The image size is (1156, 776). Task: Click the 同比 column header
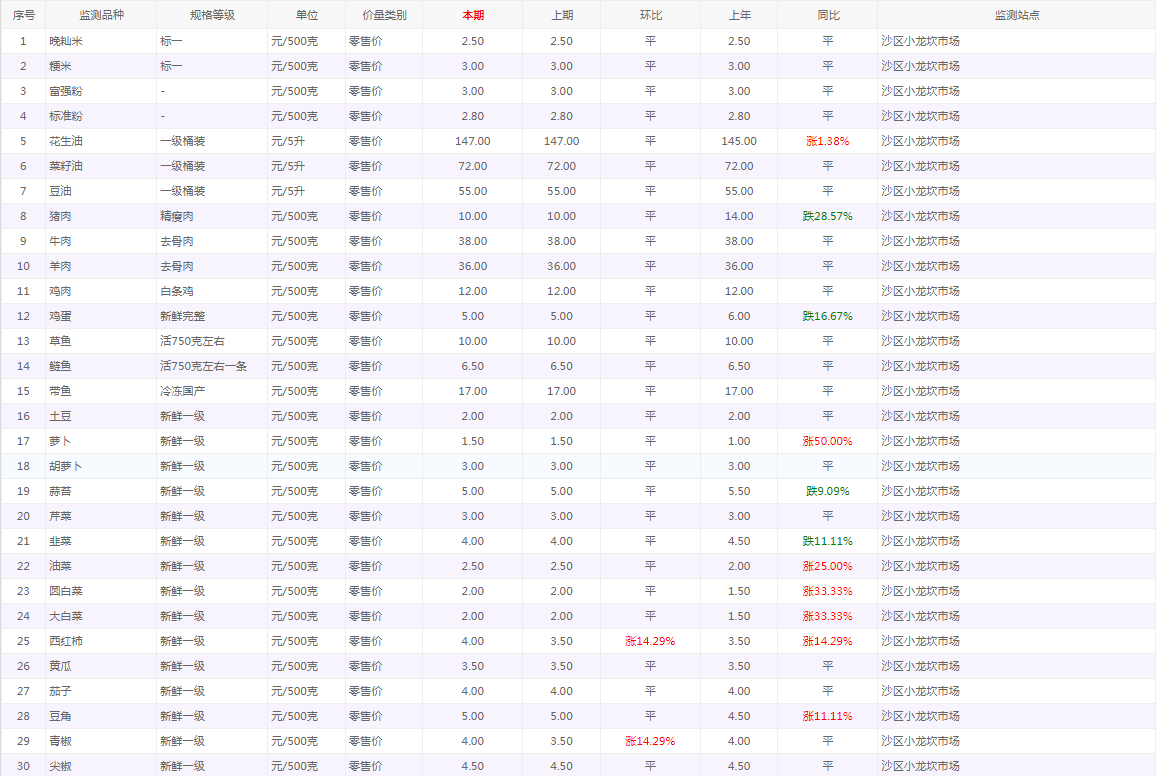[x=827, y=15]
